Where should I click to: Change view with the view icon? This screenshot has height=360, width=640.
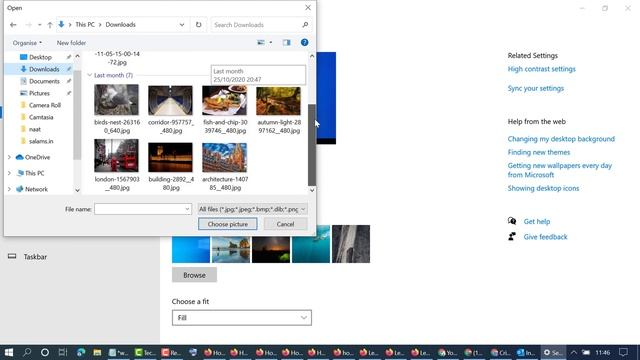pos(261,42)
